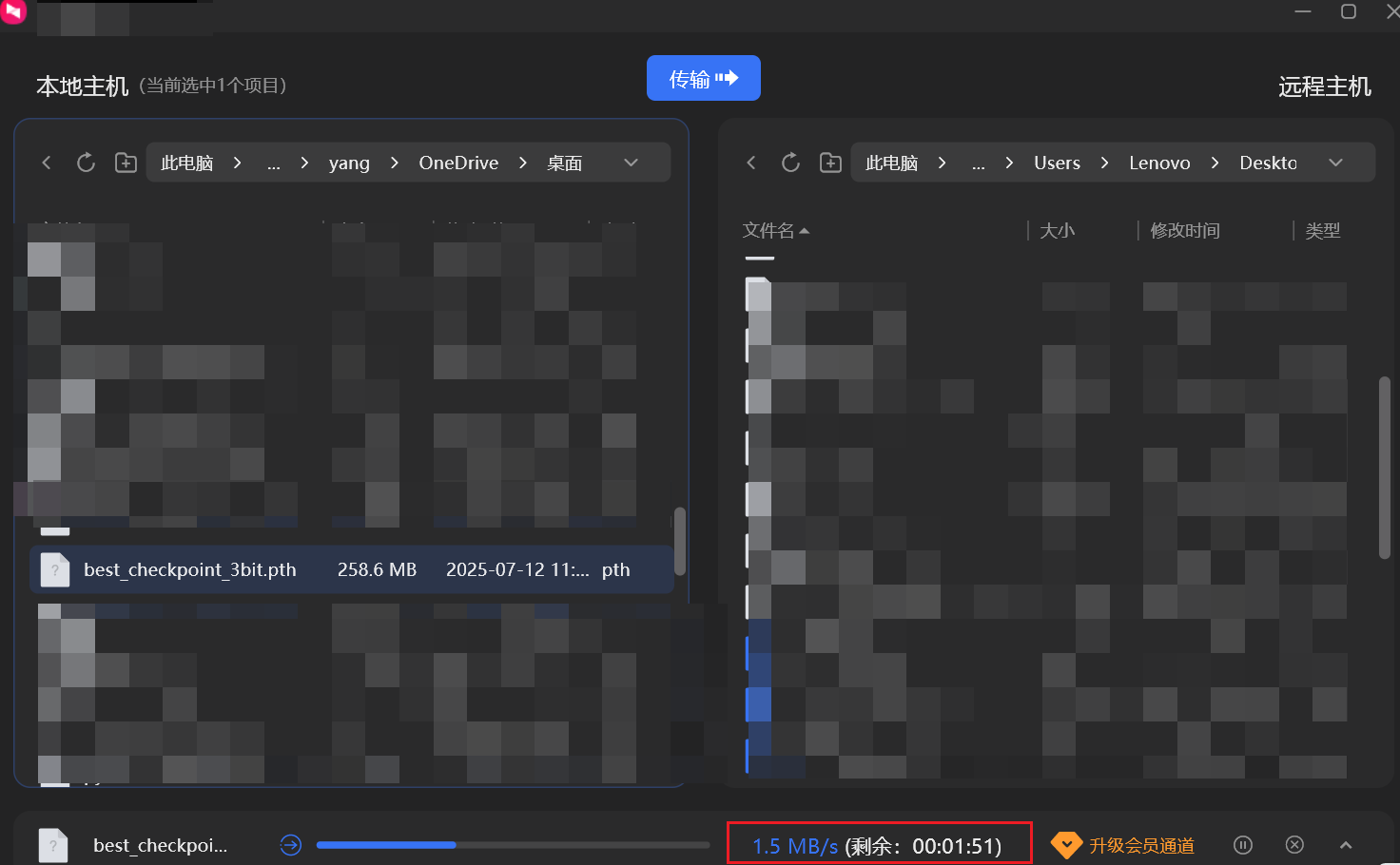Navigate to Lenovo in the remote path

1159,163
